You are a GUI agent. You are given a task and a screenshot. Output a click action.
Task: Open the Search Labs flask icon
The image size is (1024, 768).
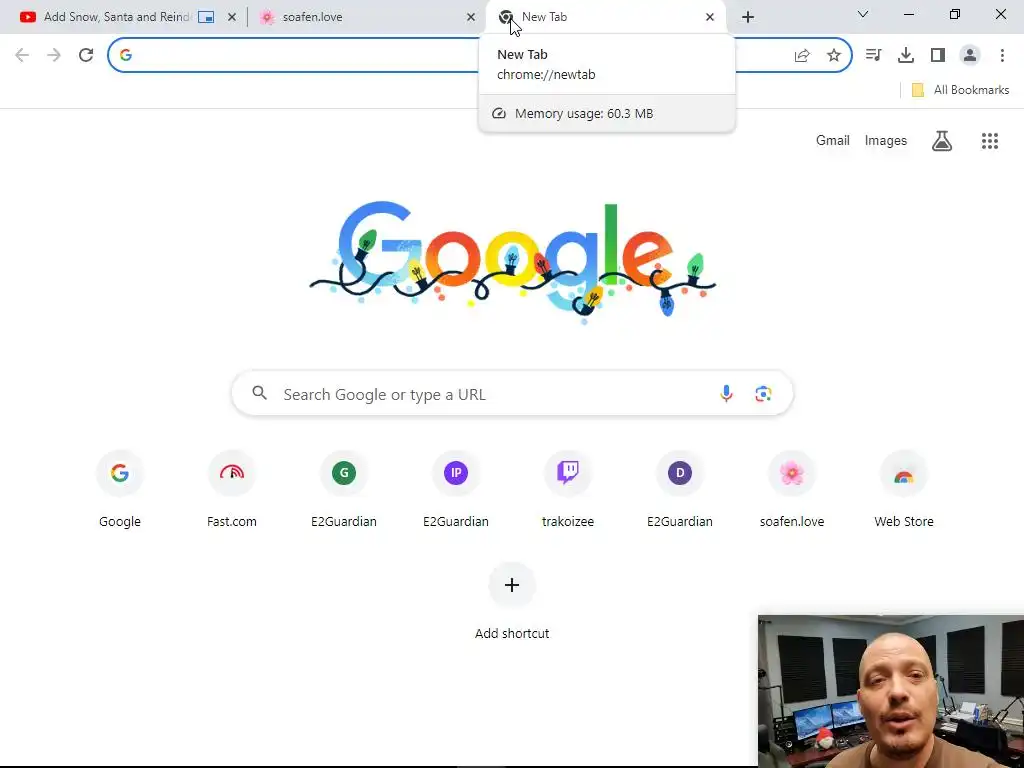click(x=942, y=140)
